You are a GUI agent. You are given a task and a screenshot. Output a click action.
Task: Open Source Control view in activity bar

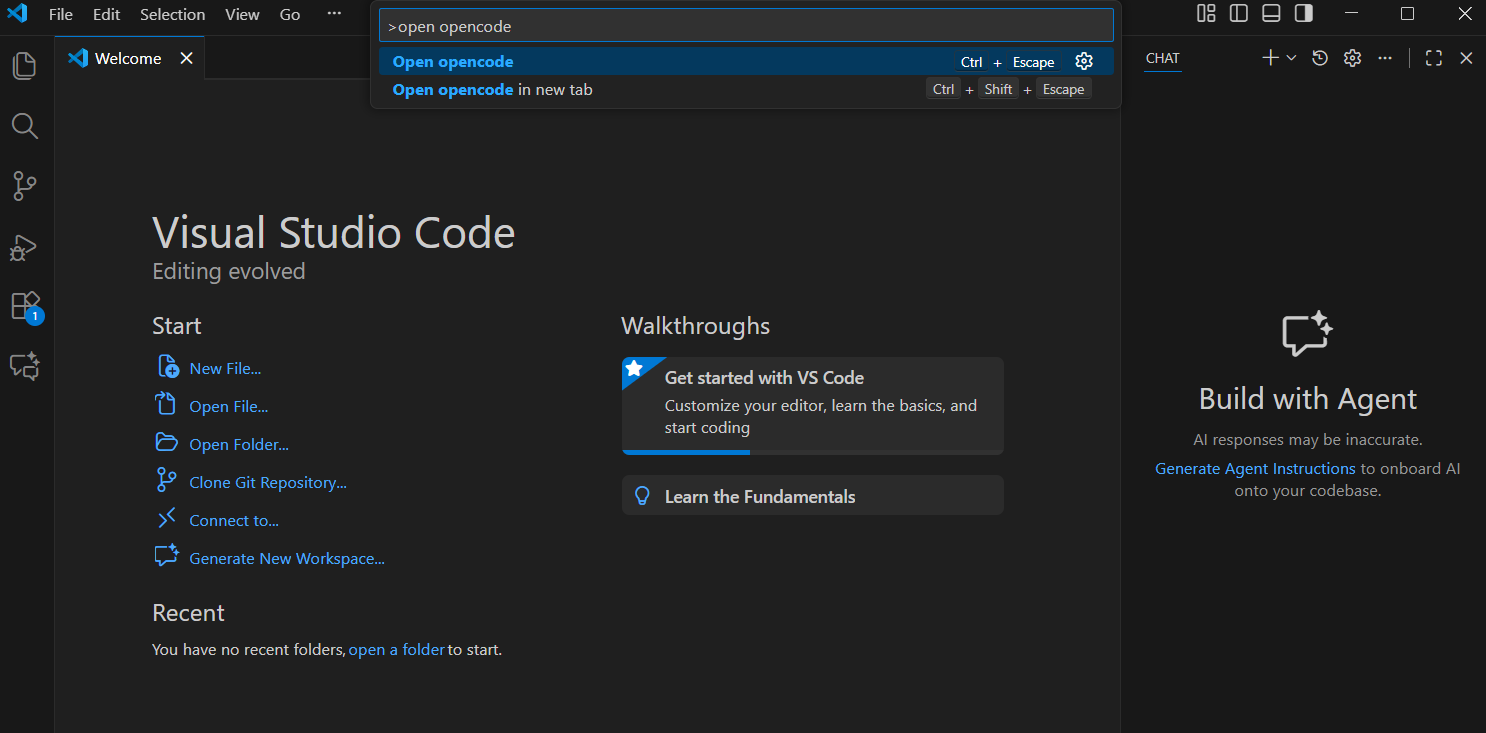24,186
